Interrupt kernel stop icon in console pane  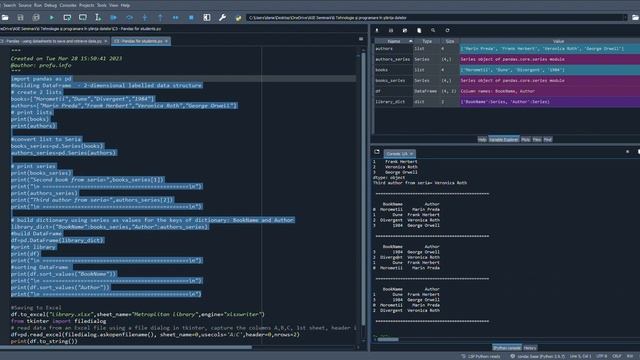pos(628,152)
